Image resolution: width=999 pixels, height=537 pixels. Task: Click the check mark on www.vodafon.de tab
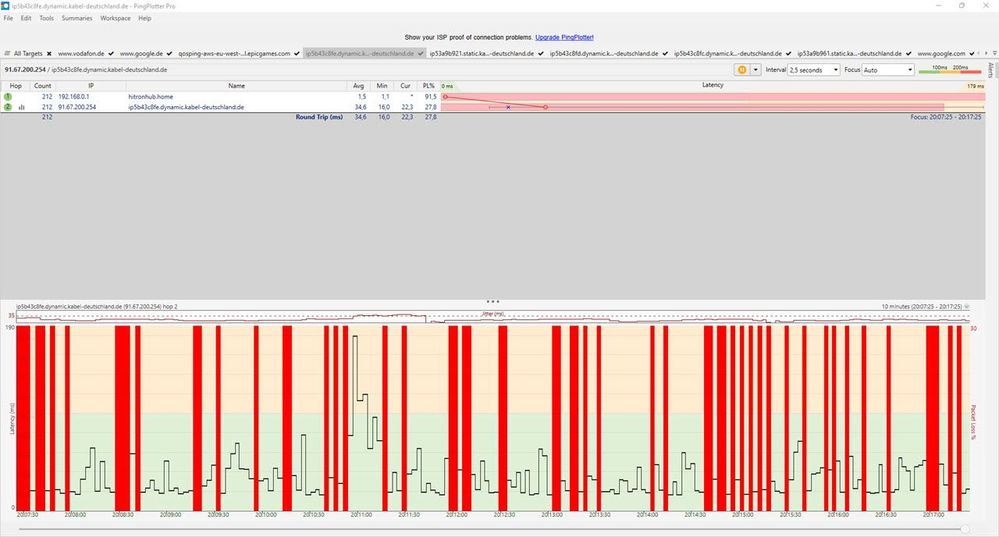[x=111, y=54]
